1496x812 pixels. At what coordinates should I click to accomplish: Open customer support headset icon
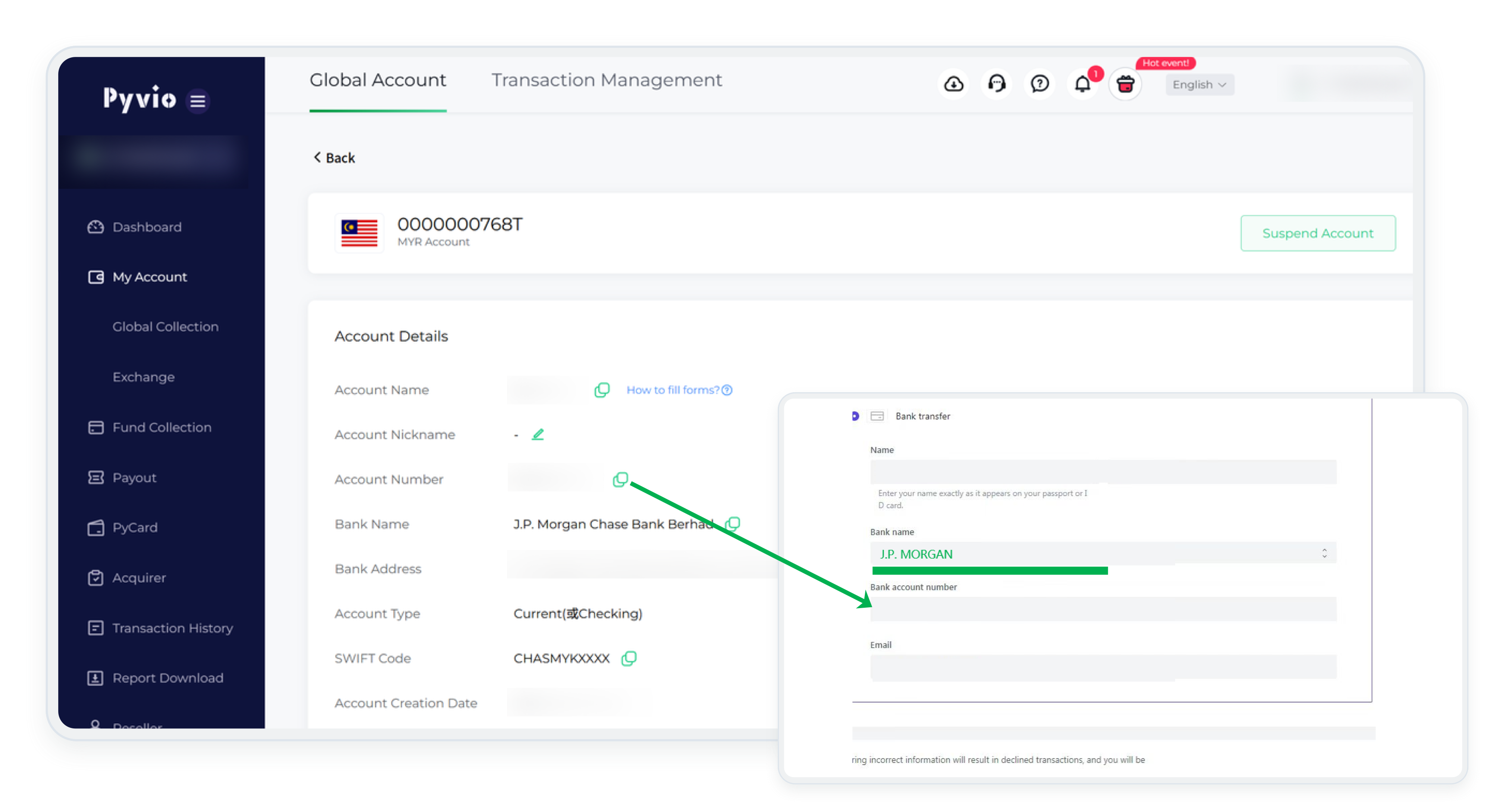[997, 84]
